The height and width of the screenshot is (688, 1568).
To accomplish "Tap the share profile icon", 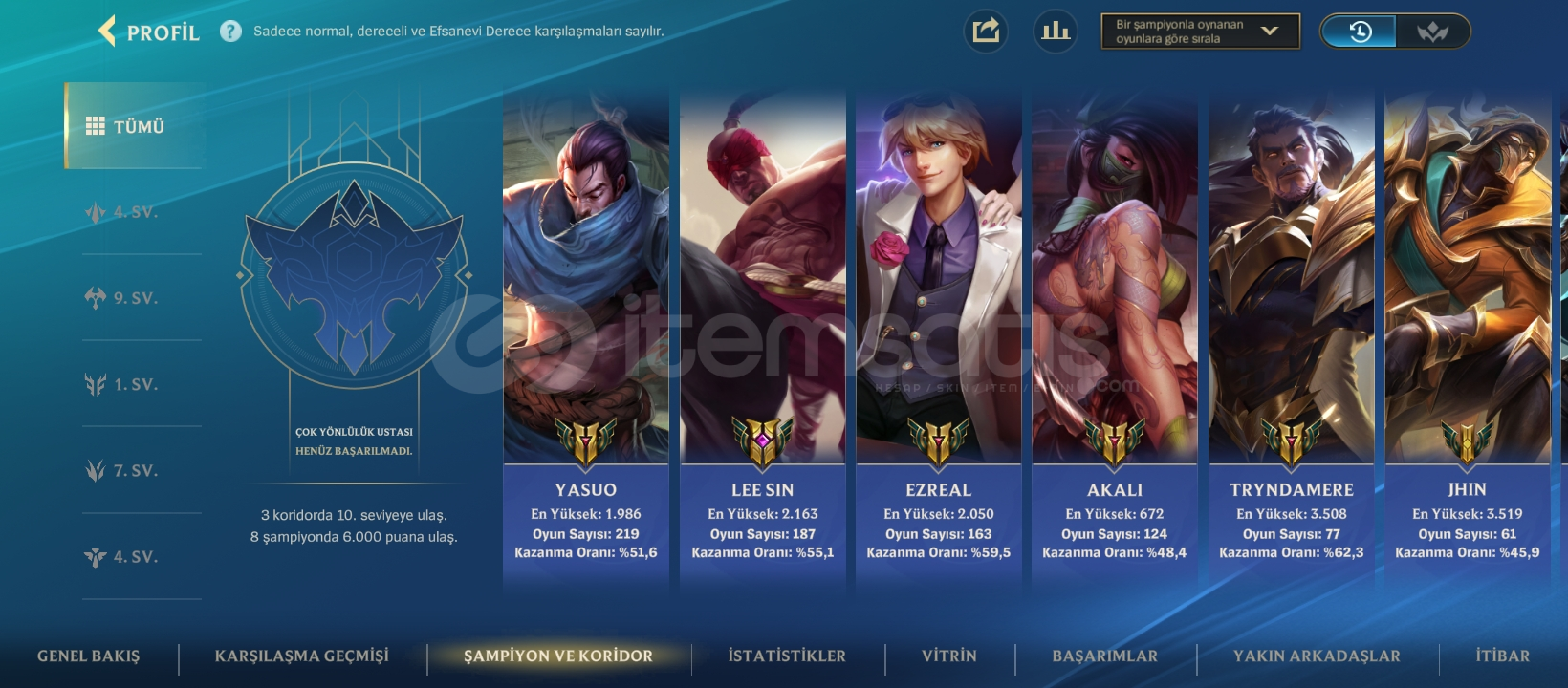I will pos(986,32).
